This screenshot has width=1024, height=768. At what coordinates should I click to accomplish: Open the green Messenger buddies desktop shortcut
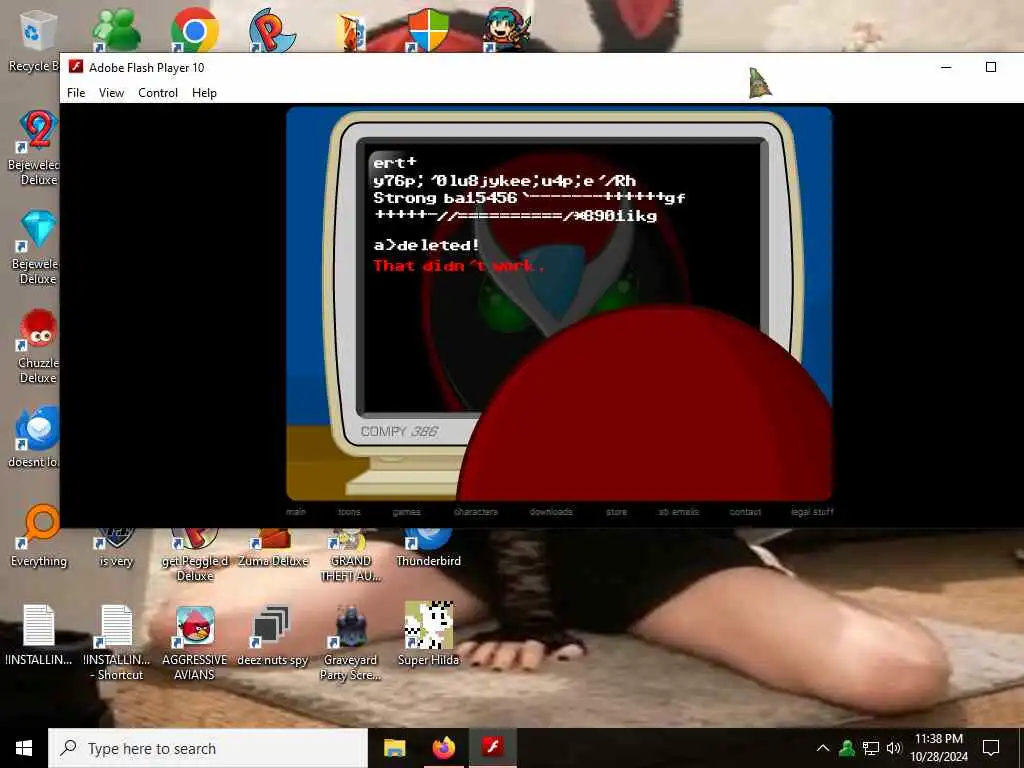pyautogui.click(x=116, y=29)
